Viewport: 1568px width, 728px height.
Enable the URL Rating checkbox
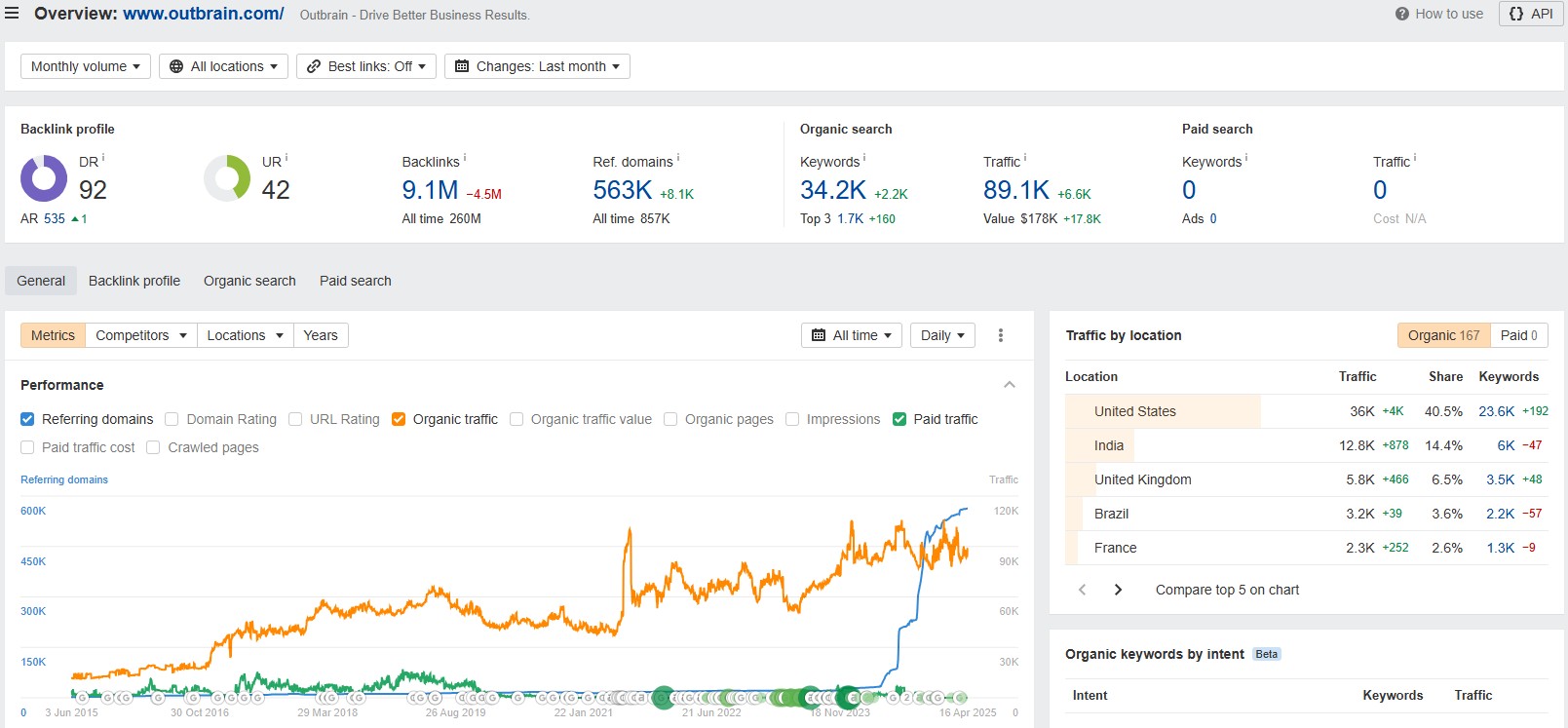[x=295, y=419]
